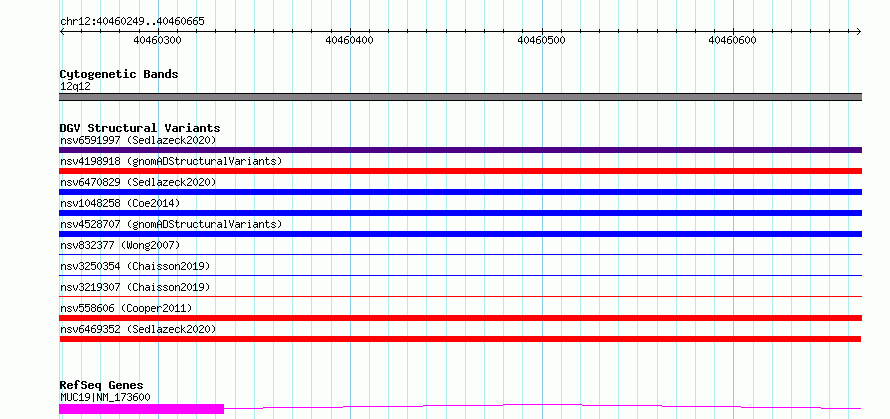Image resolution: width=890 pixels, height=419 pixels.
Task: Click the 40460600 ruler tick label
Action: click(733, 40)
